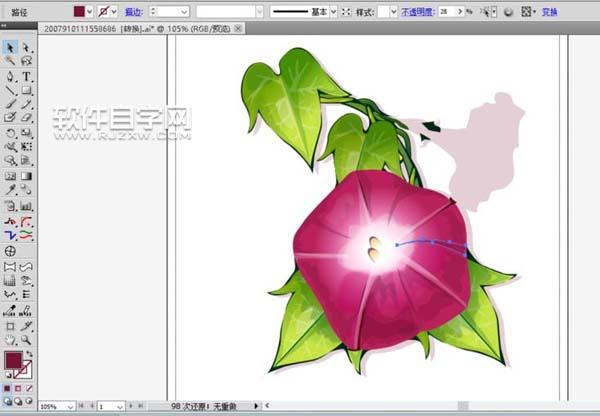Select the Column Graph tool
This screenshot has width=600, height=416.
coord(26,206)
